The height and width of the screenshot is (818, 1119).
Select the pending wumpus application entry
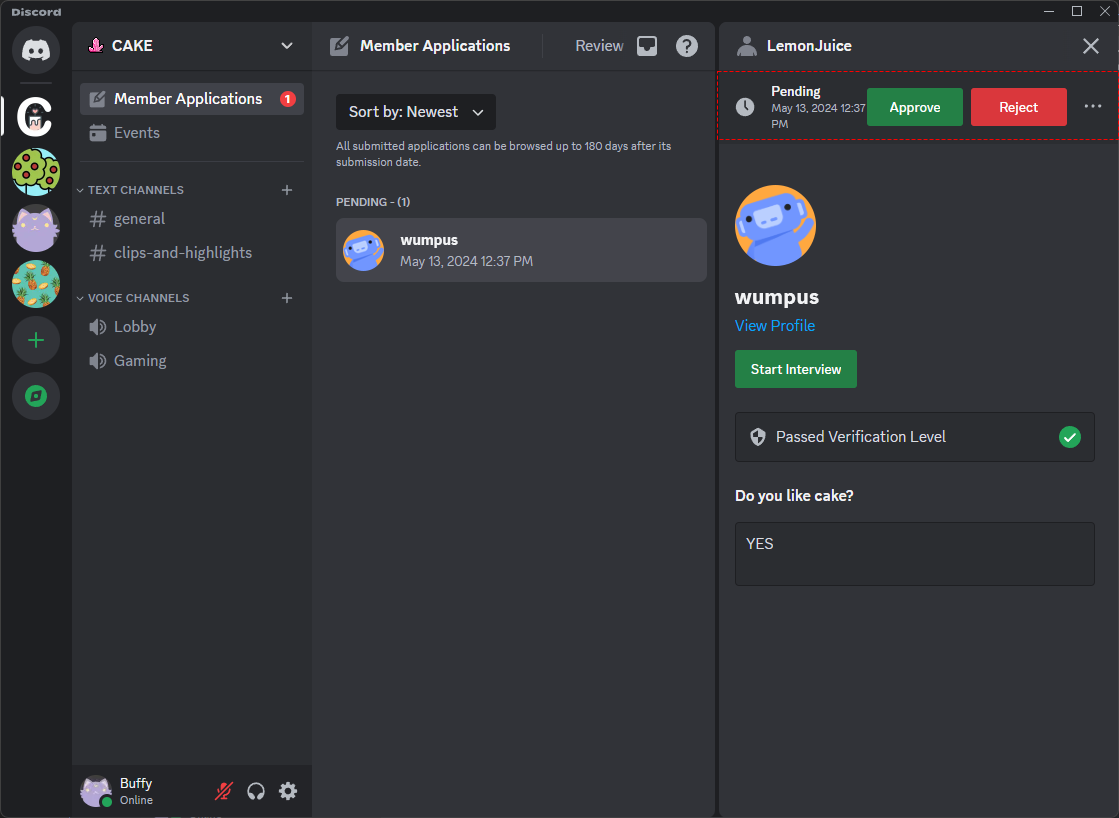(x=521, y=249)
